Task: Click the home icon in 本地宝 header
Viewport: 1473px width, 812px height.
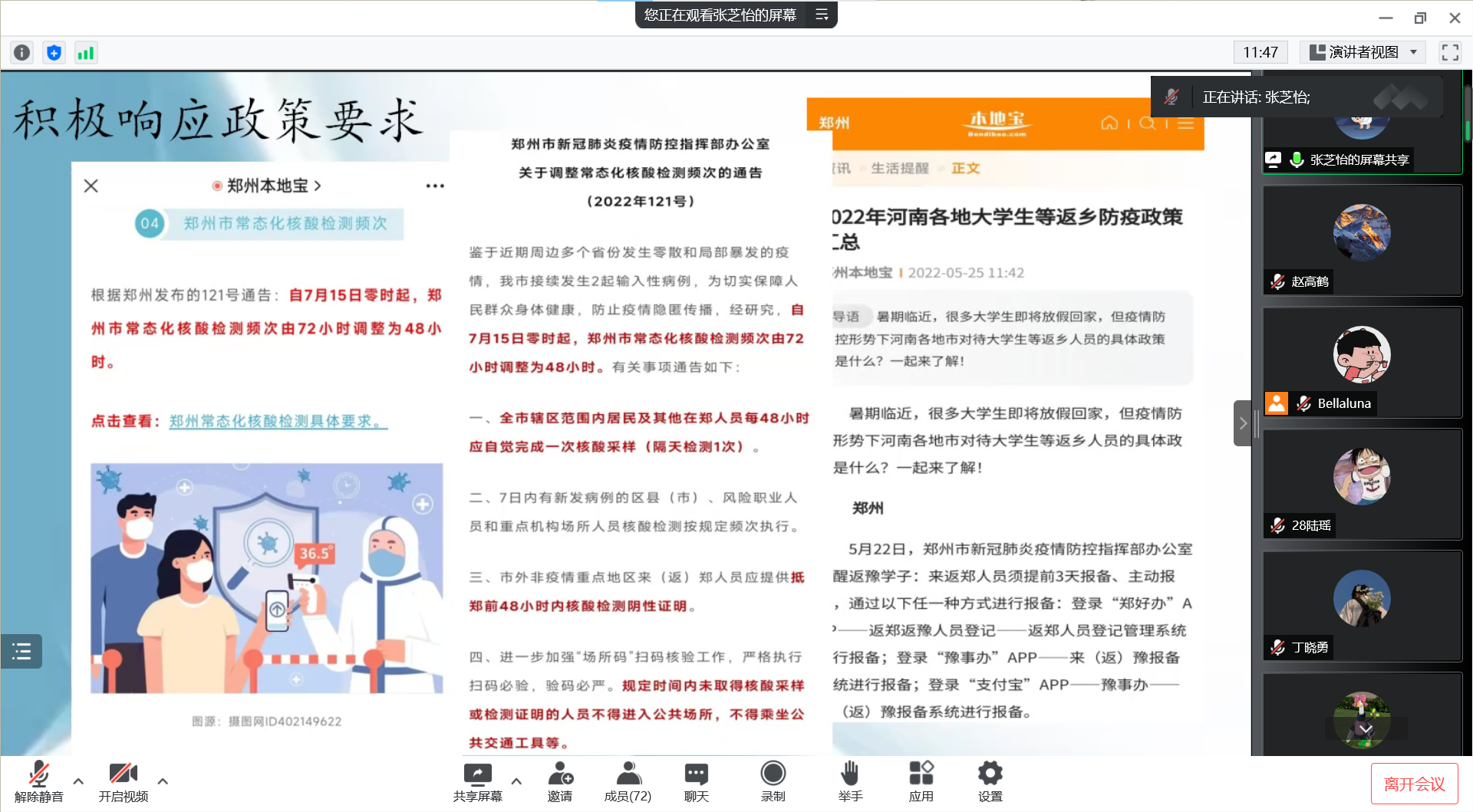Action: click(x=1109, y=123)
